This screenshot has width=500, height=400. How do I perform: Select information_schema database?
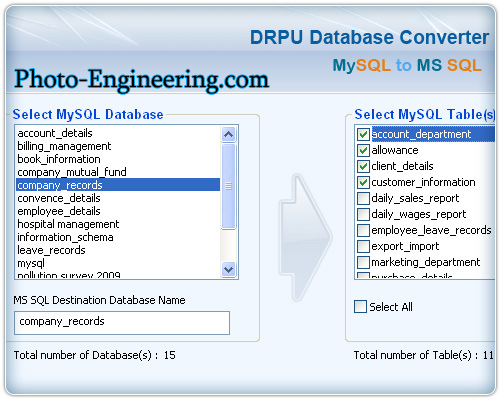pos(118,237)
